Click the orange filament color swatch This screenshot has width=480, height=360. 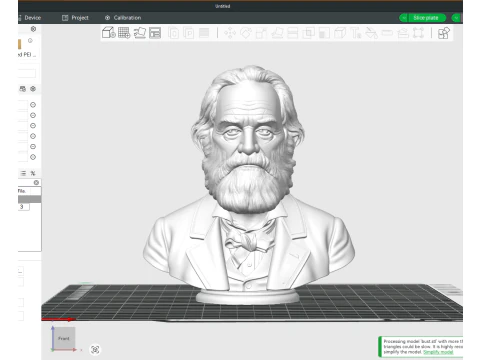pyautogui.click(x=19, y=44)
